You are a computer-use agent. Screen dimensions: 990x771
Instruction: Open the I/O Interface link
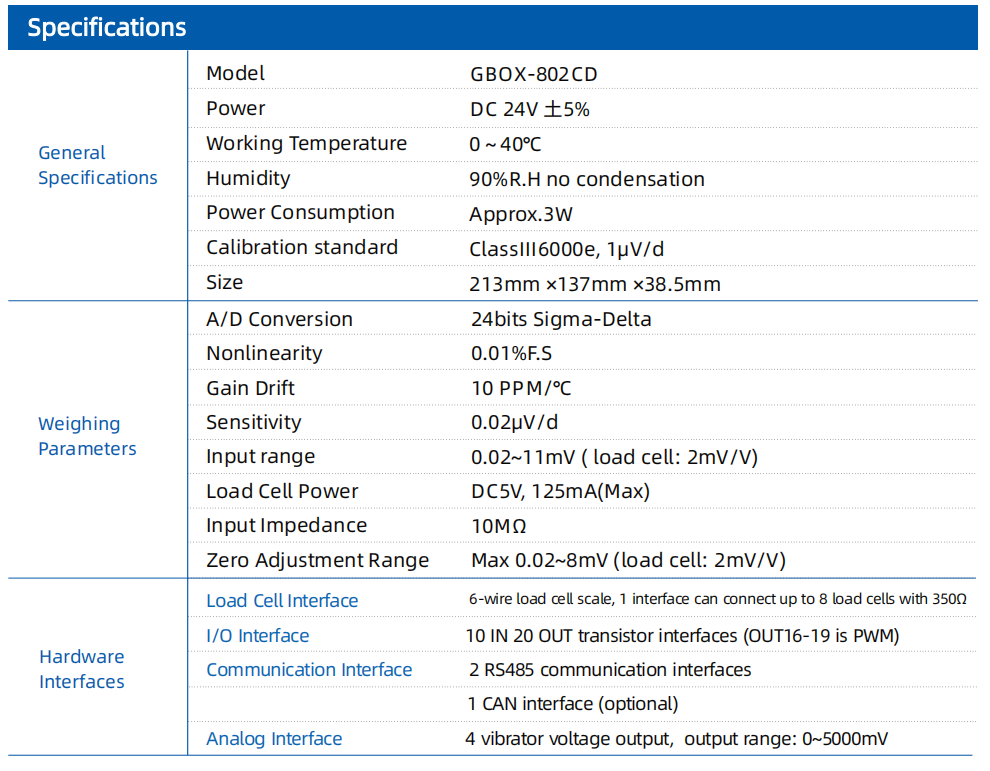[258, 635]
